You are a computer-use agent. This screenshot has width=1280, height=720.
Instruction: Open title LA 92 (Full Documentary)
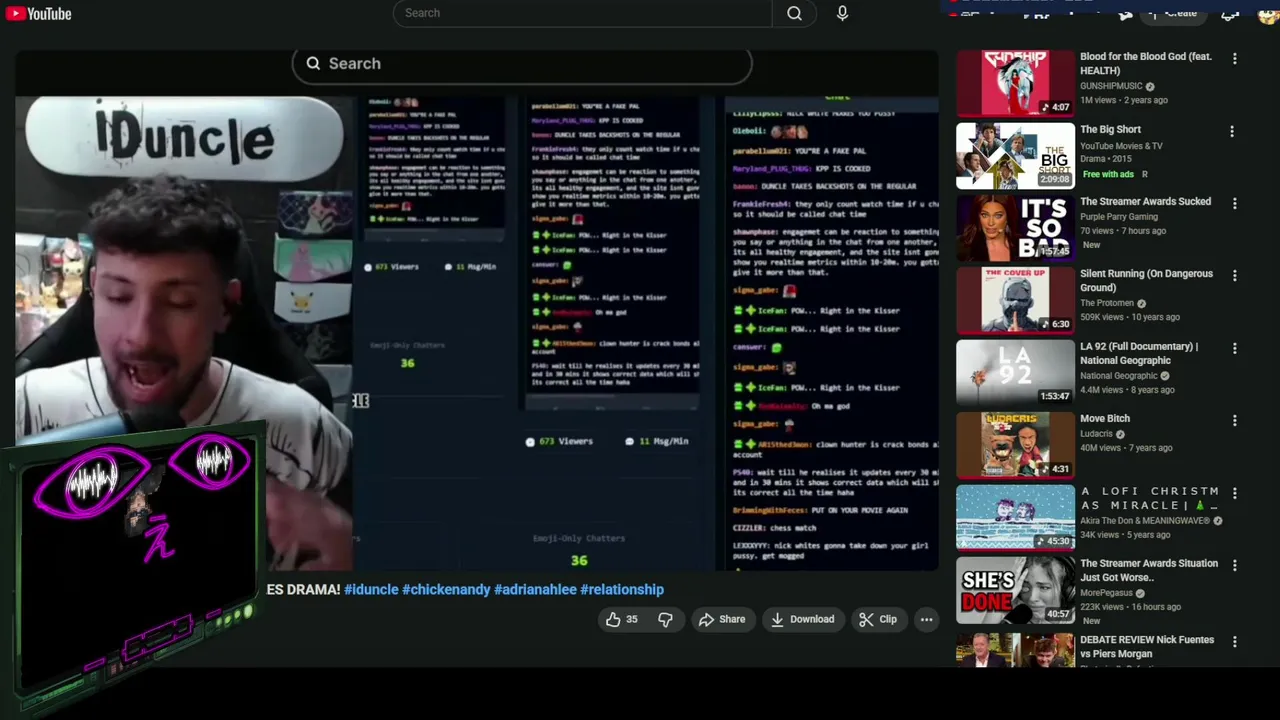click(x=1139, y=353)
